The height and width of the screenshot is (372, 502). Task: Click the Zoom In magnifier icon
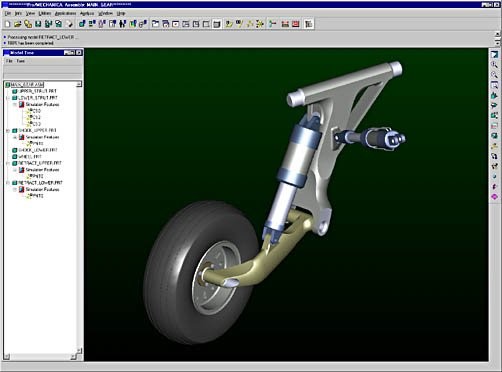494,65
